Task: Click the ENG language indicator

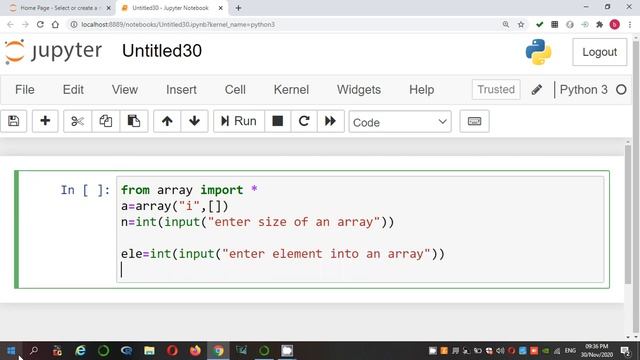Action: 570,351
